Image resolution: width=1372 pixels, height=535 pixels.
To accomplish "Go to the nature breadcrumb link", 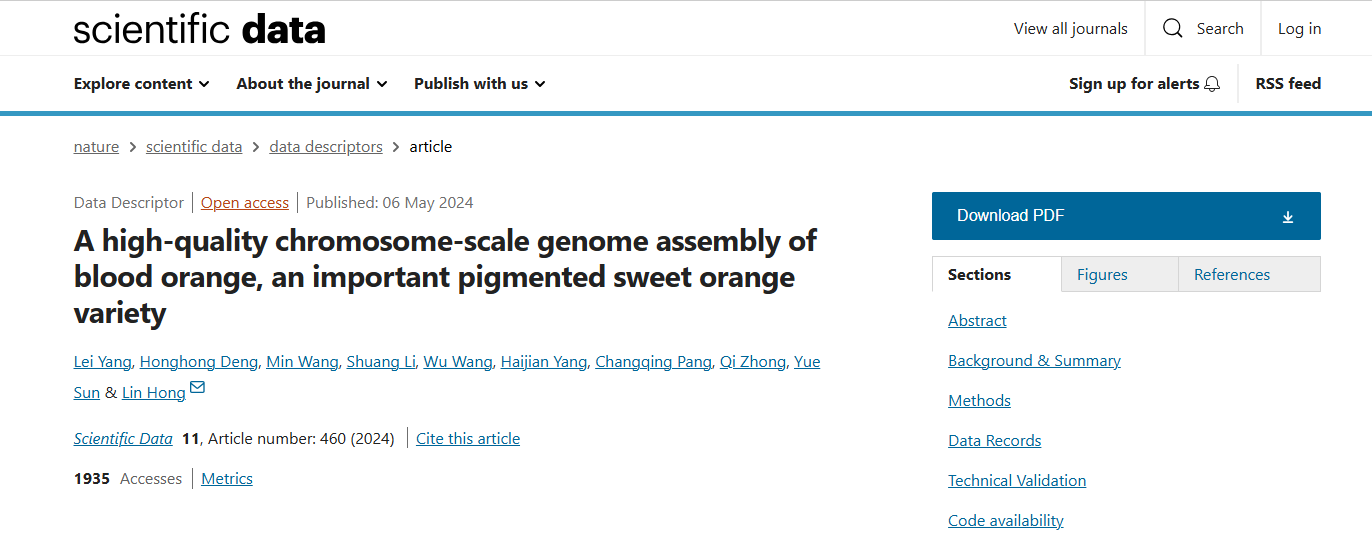I will tap(96, 147).
